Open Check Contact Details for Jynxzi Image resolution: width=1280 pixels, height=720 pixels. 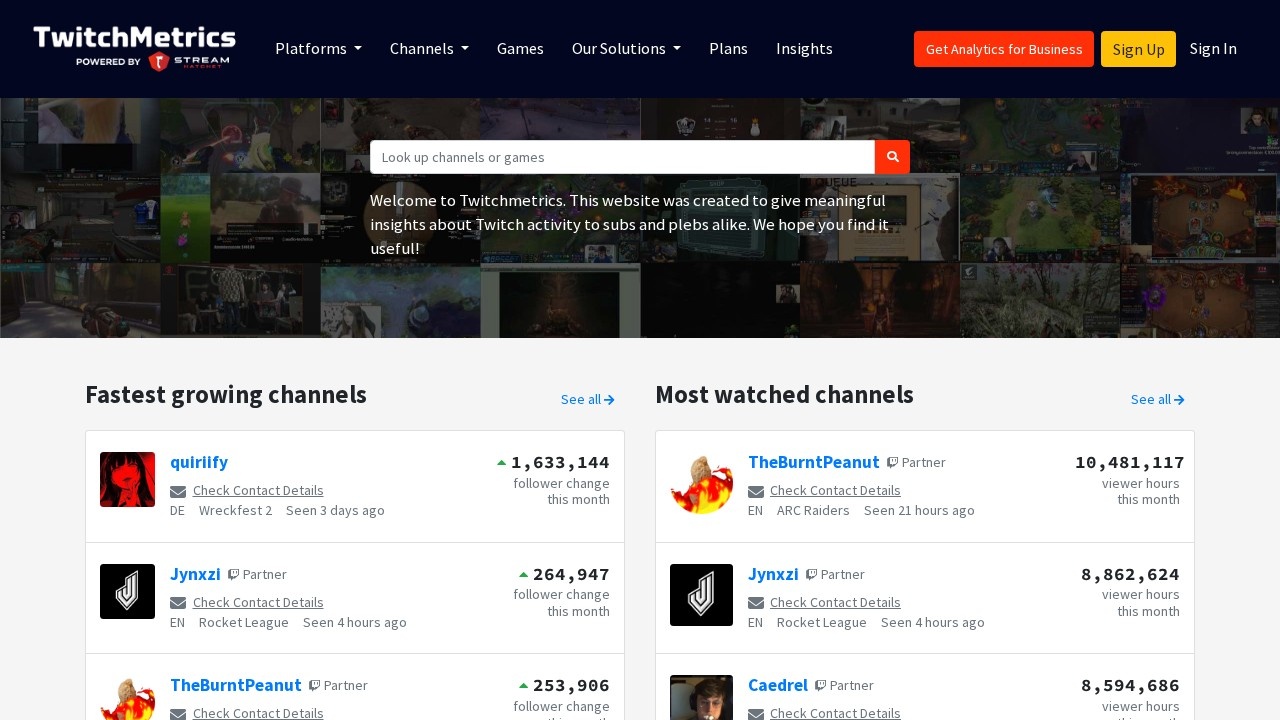coord(258,602)
